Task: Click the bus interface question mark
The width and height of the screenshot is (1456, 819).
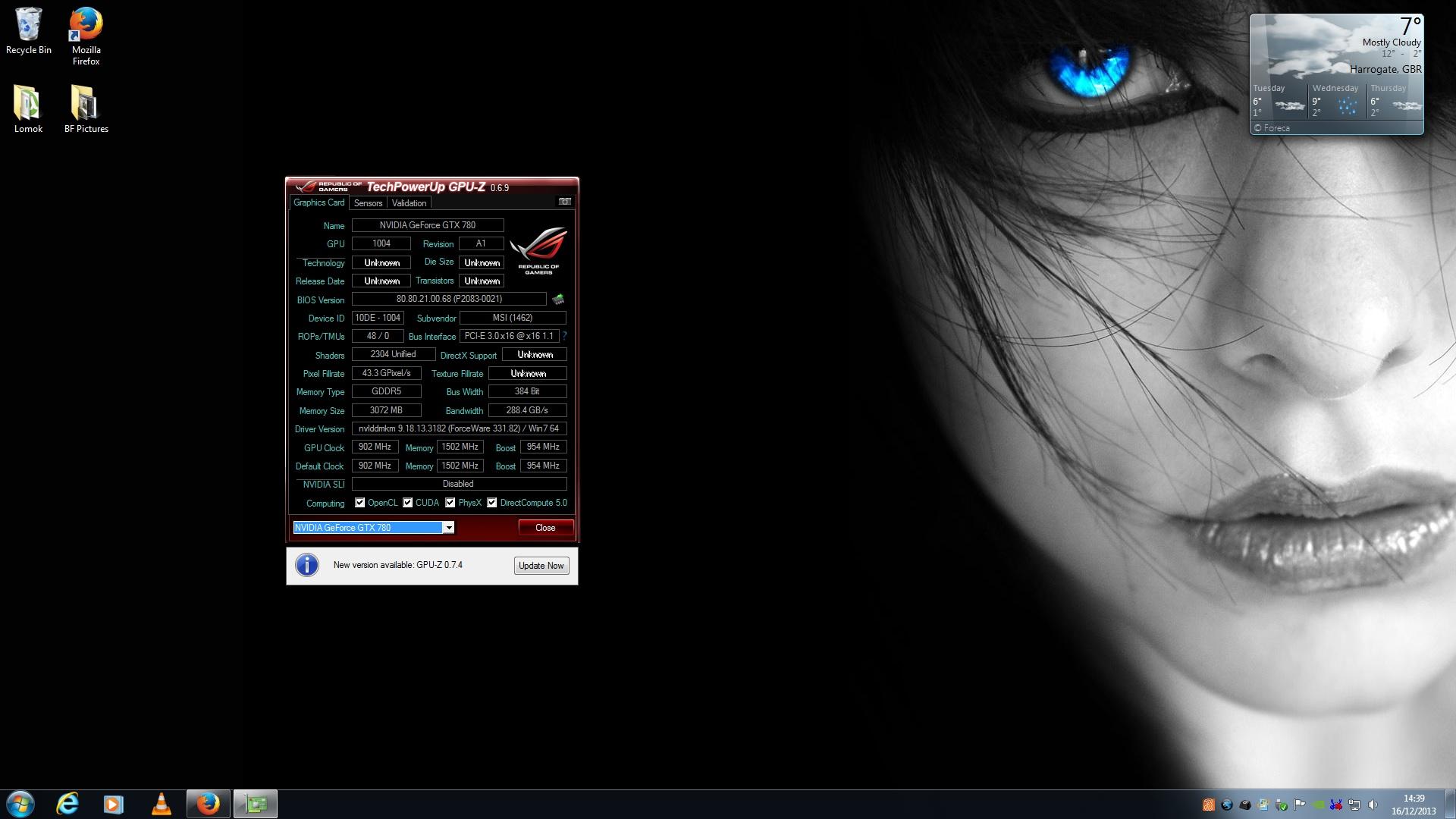Action: 564,335
